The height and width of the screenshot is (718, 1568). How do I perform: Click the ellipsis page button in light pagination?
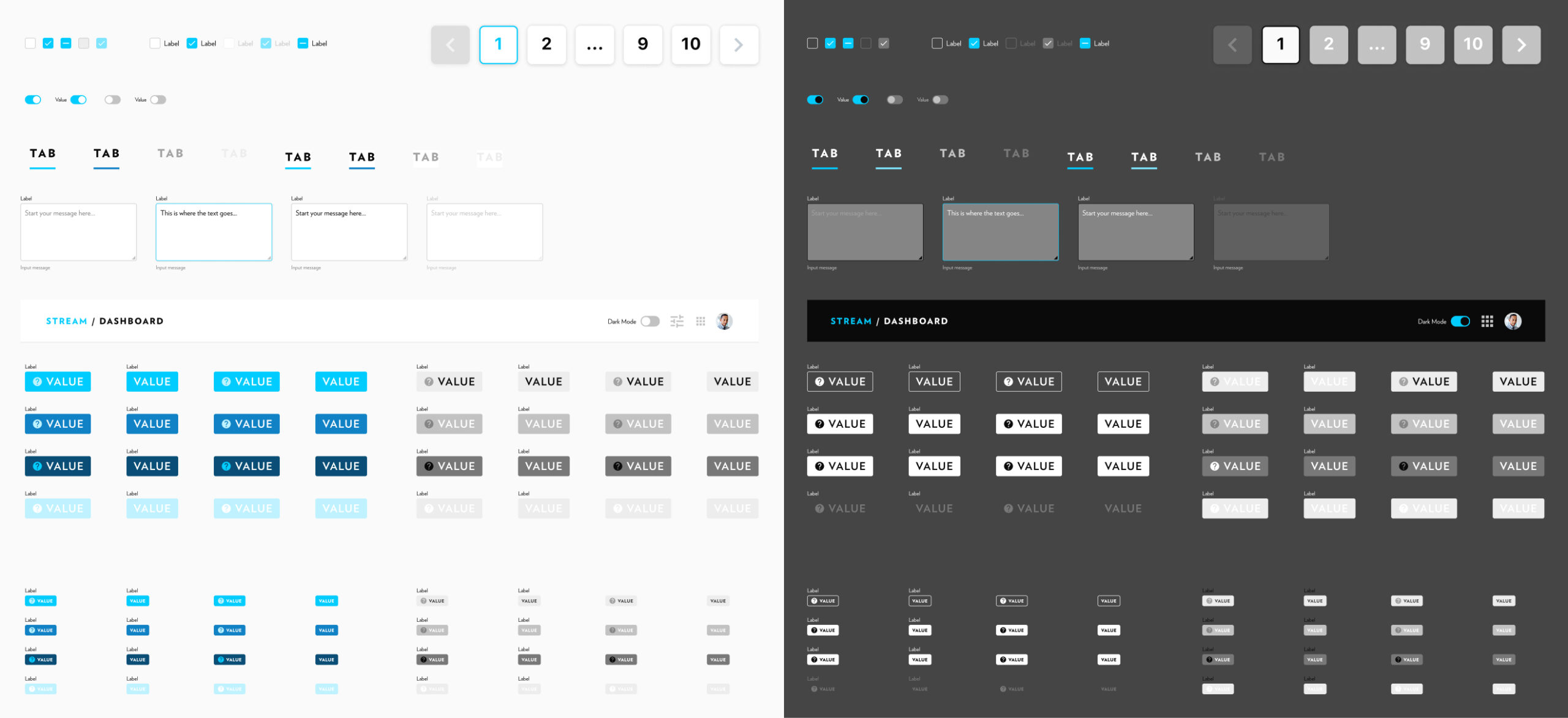pos(594,45)
